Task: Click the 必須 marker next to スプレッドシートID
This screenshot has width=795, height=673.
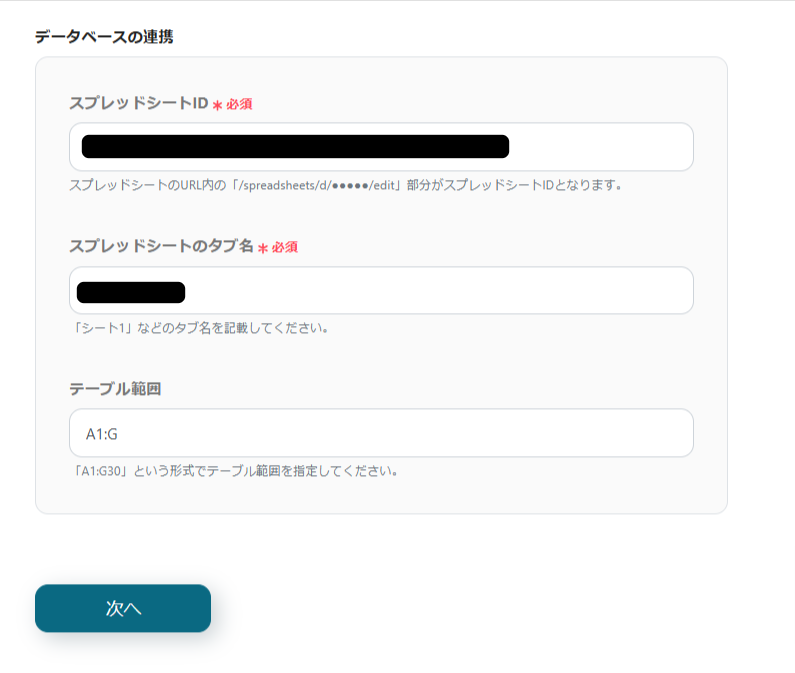Action: tap(239, 104)
